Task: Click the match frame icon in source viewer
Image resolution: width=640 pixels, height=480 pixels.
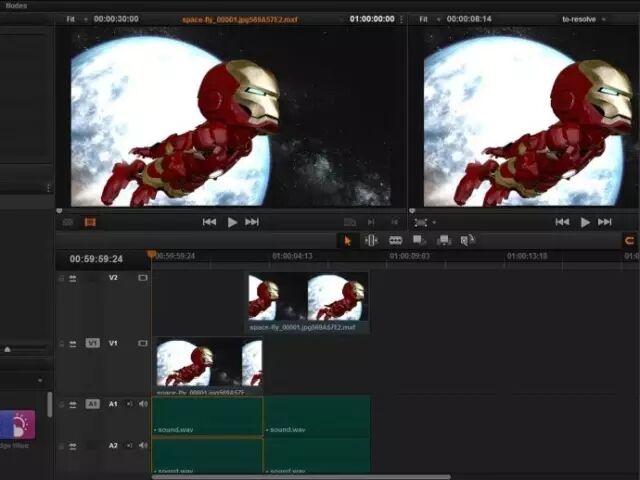Action: 350,222
